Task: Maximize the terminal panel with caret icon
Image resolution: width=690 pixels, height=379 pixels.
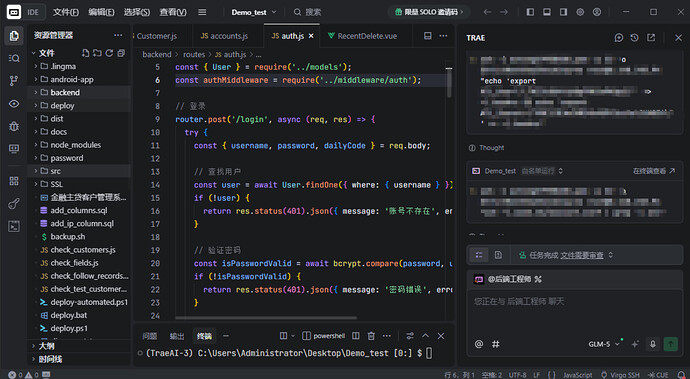Action: (426, 336)
